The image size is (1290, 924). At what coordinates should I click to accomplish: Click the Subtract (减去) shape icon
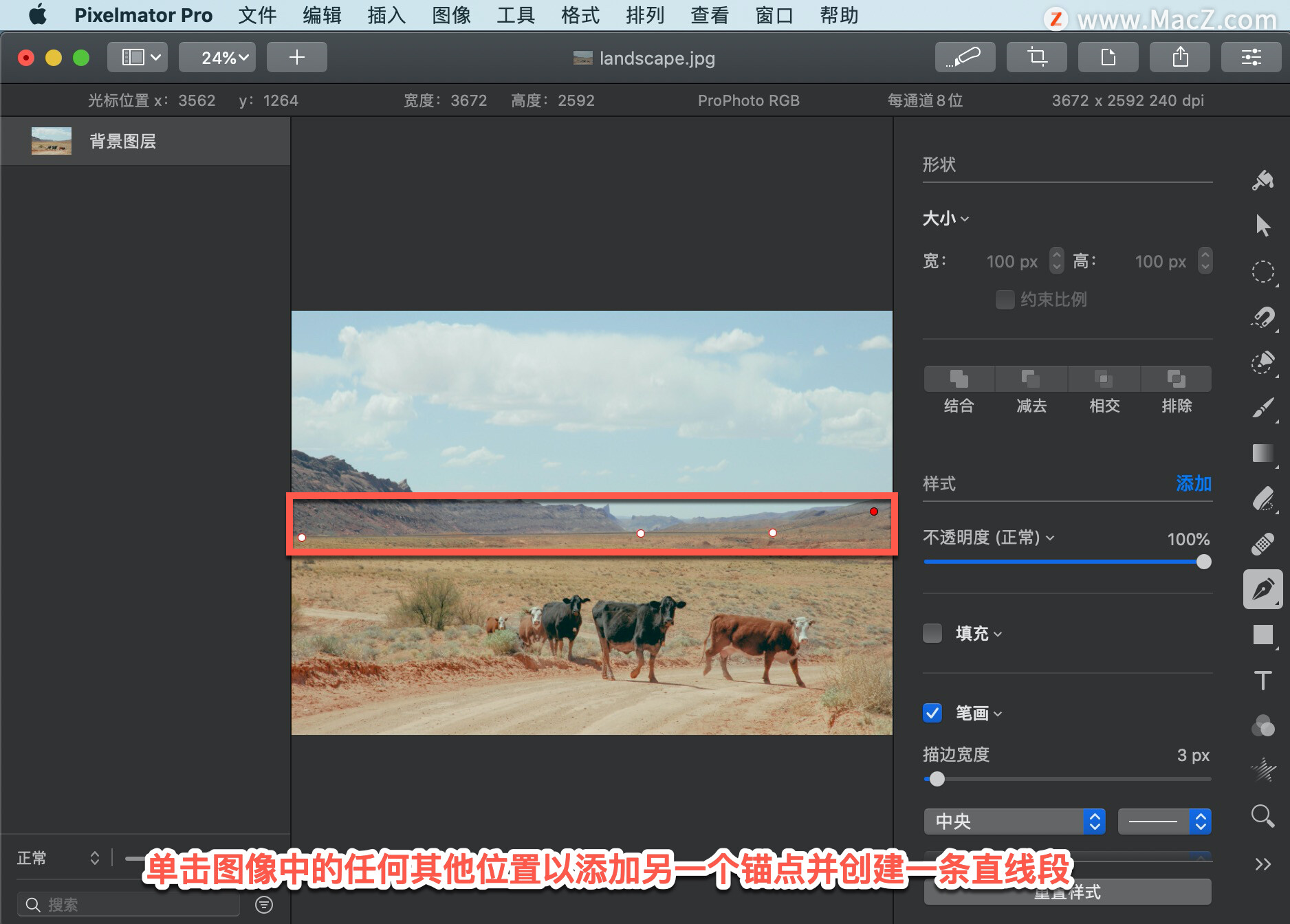(x=1031, y=379)
